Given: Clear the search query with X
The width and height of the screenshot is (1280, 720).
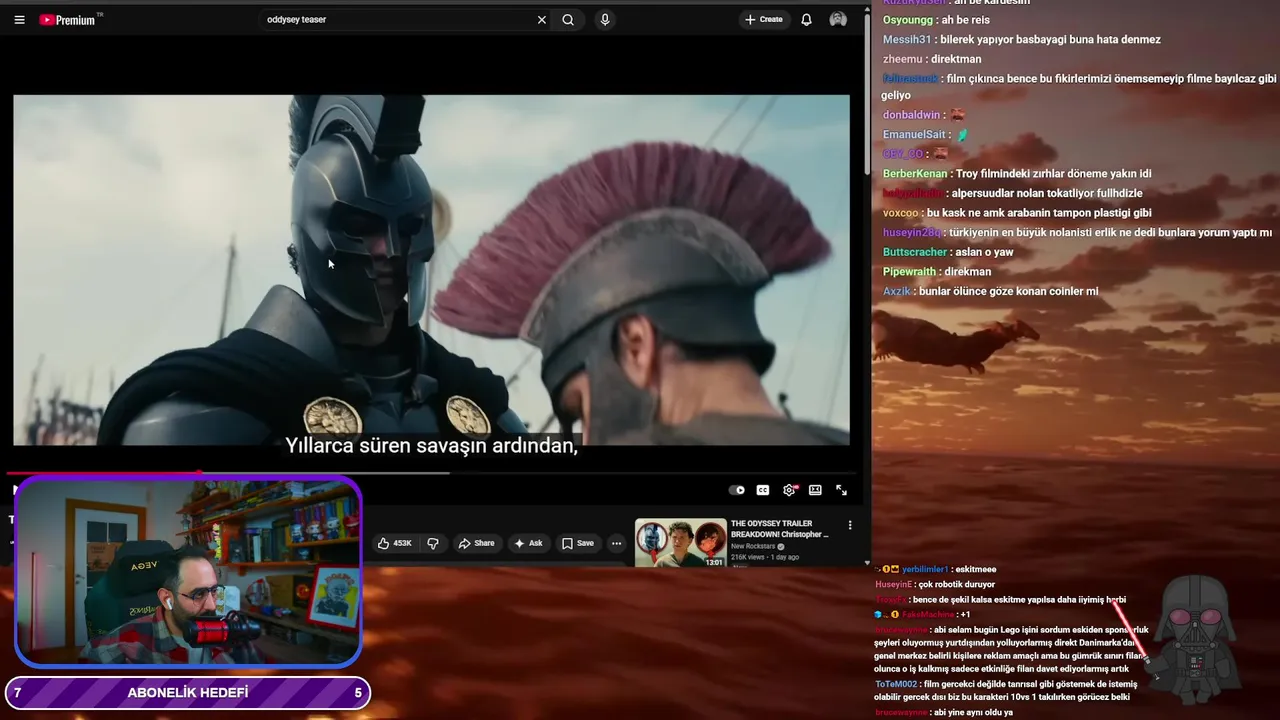Looking at the screenshot, I should tap(542, 19).
